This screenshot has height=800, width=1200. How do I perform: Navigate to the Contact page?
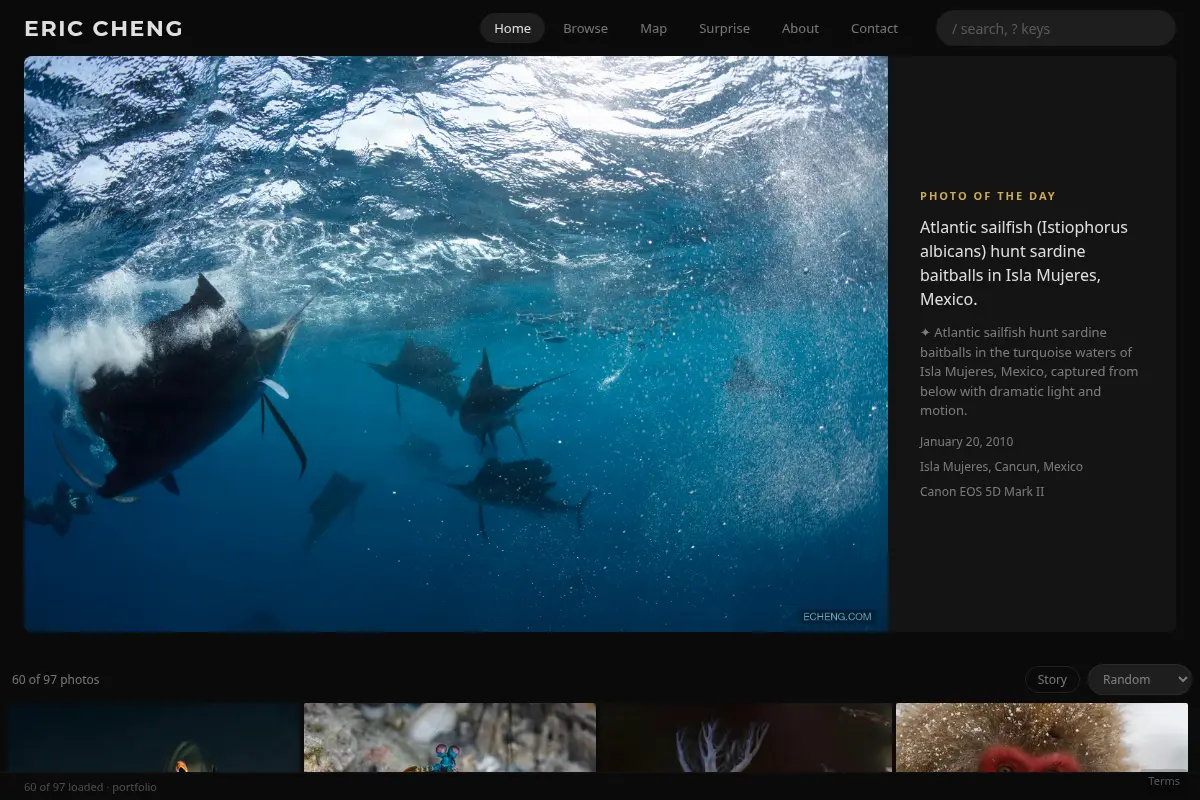874,28
